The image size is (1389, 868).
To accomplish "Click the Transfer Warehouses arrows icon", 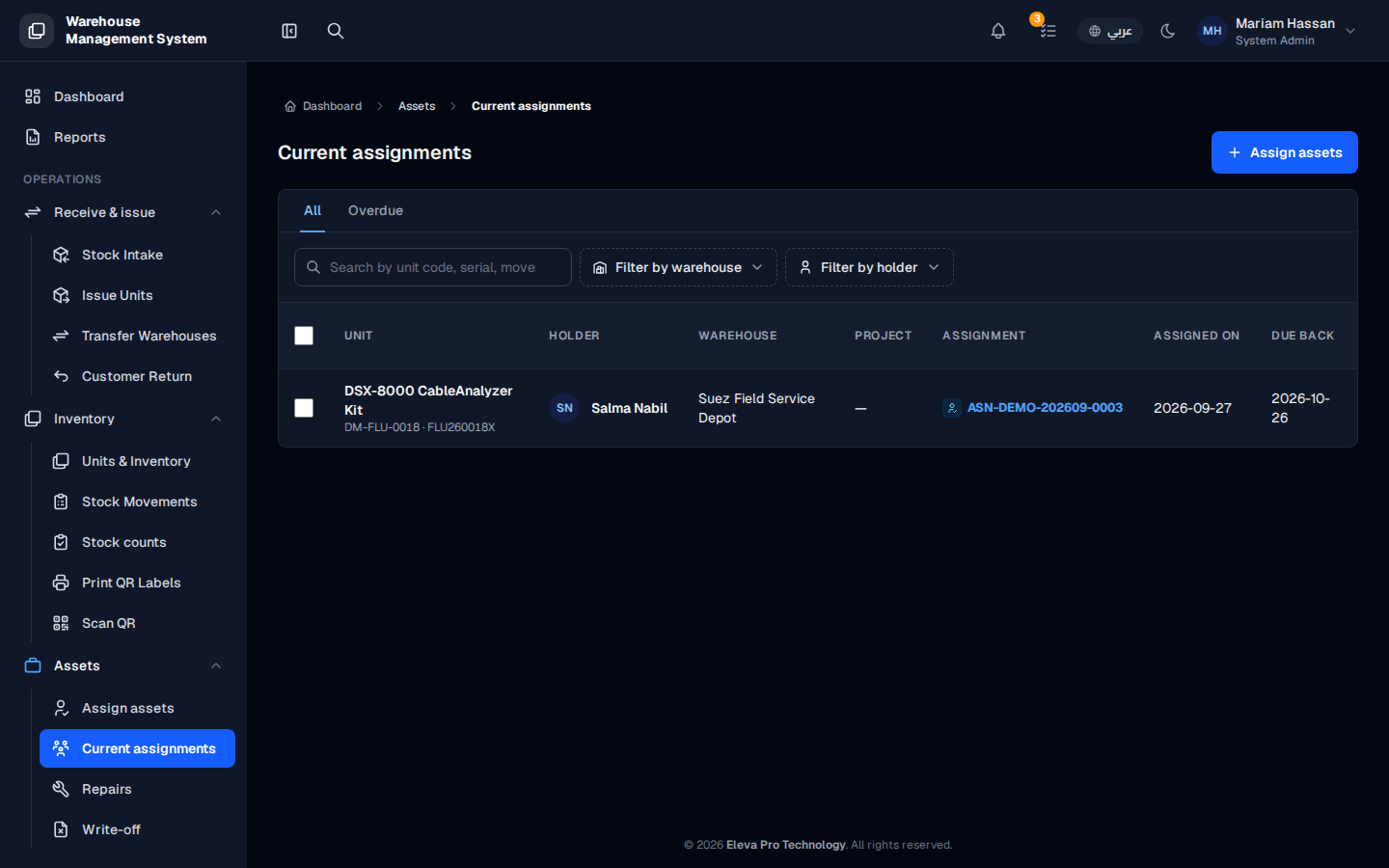I will pos(61,336).
